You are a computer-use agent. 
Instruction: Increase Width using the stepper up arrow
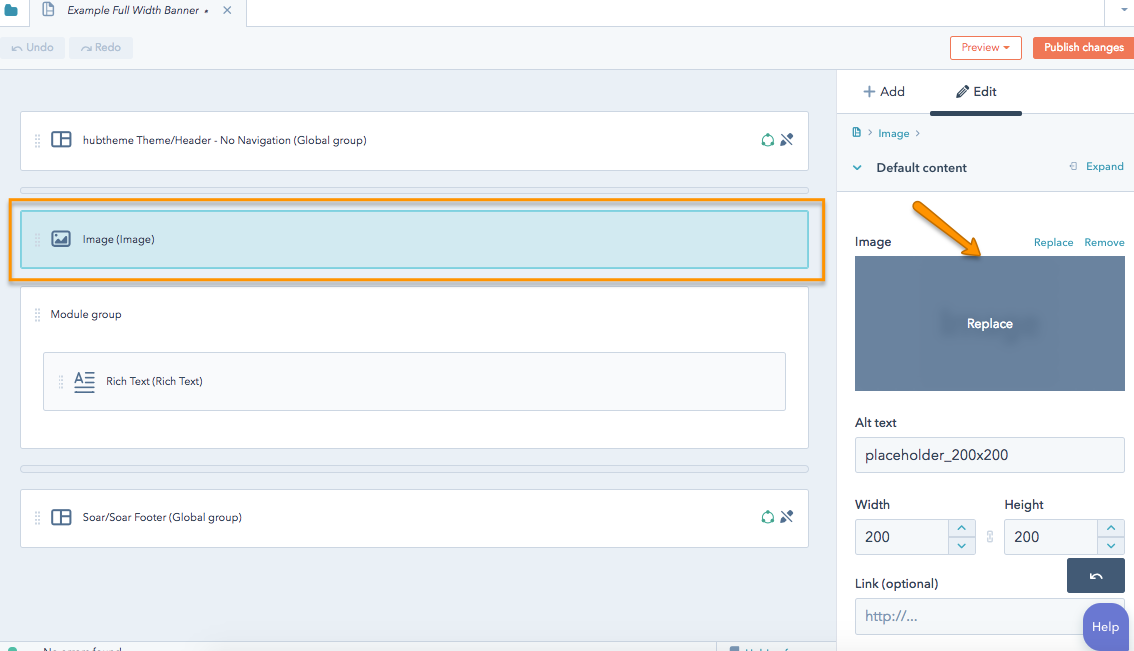[x=961, y=528]
